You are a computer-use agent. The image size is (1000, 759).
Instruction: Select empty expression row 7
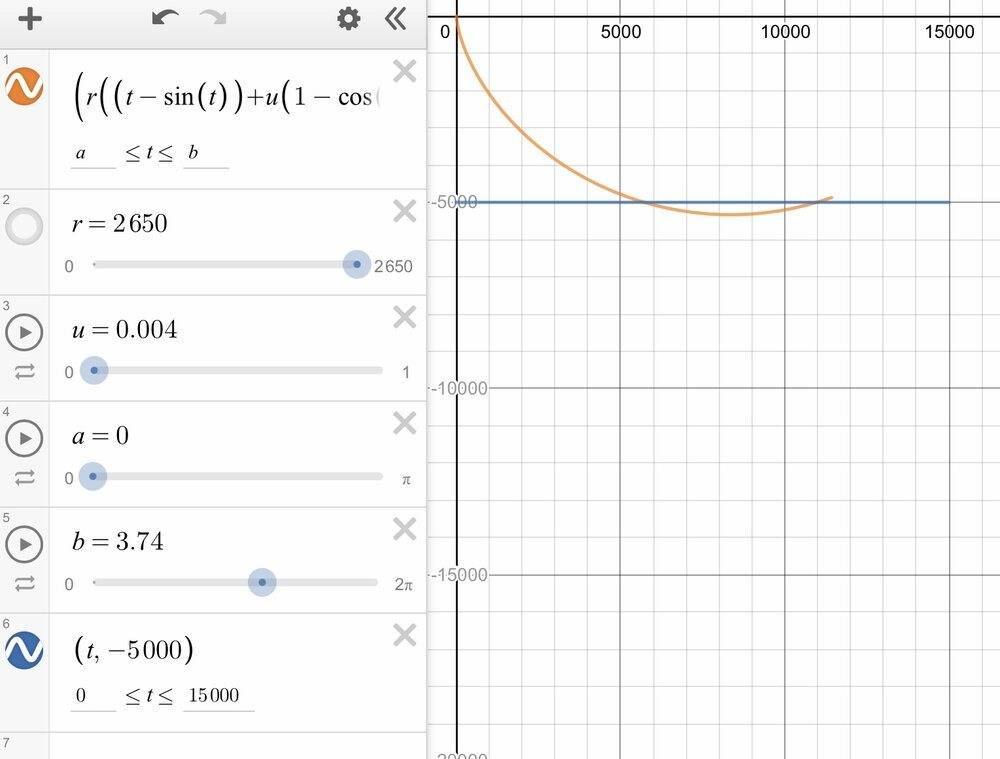point(213,746)
